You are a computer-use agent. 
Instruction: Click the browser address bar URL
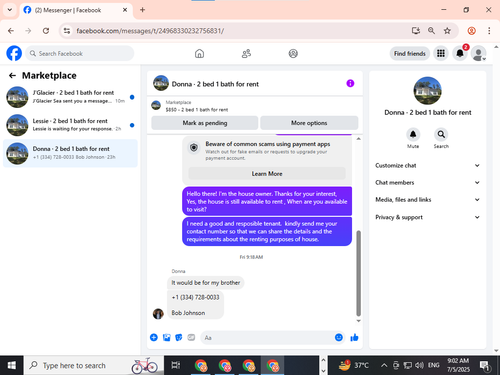tap(150, 31)
